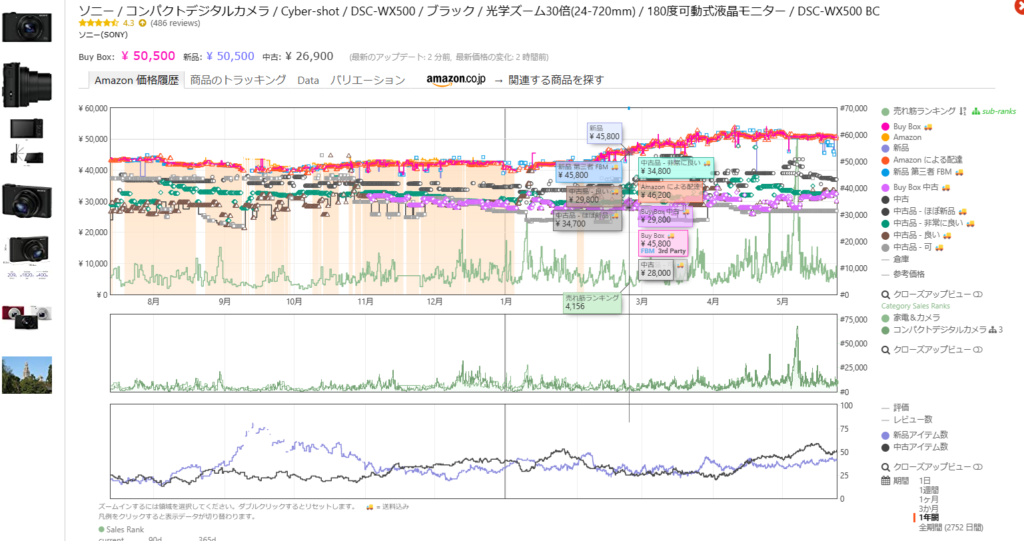Open 関連する商品を探す link

556,80
